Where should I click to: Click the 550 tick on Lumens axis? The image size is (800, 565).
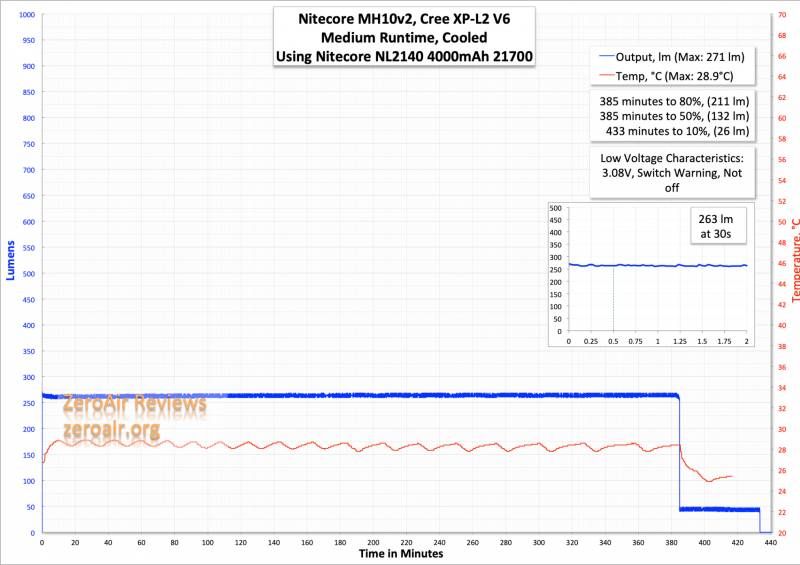pyautogui.click(x=29, y=248)
